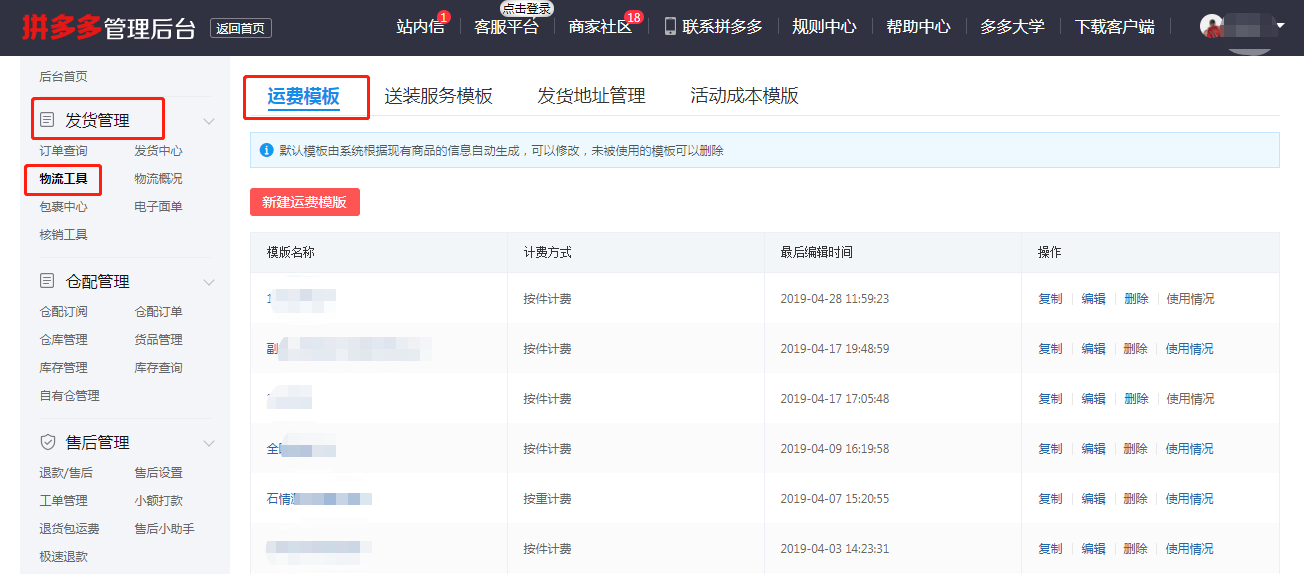This screenshot has width=1304, height=574.
Task: Open 物流工具 in sidebar
Action: (x=63, y=179)
